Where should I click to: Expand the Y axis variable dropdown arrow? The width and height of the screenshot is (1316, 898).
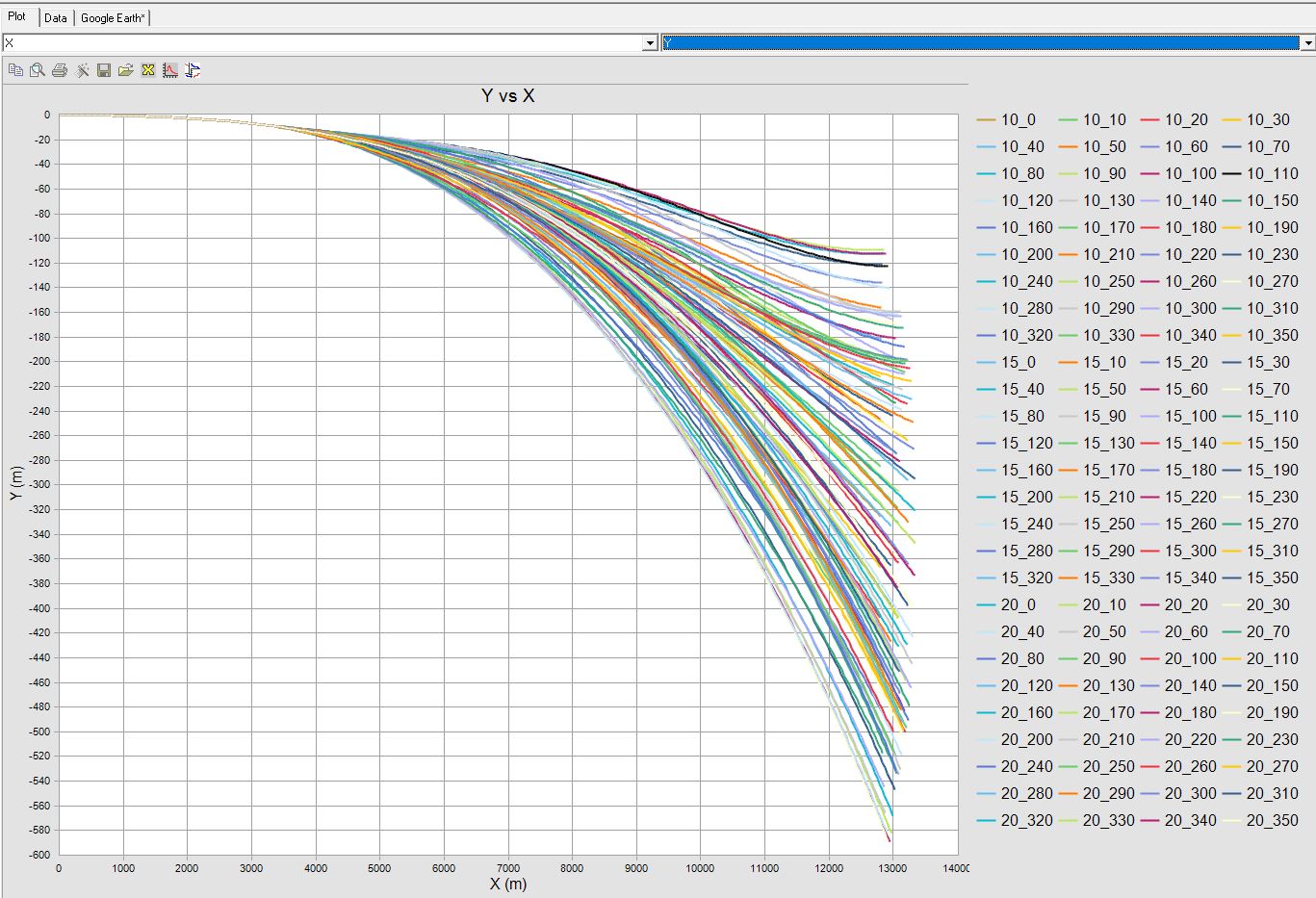point(1307,43)
